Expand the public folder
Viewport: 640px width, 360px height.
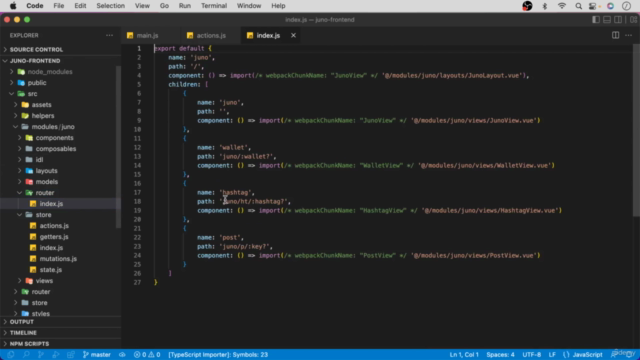pos(37,83)
